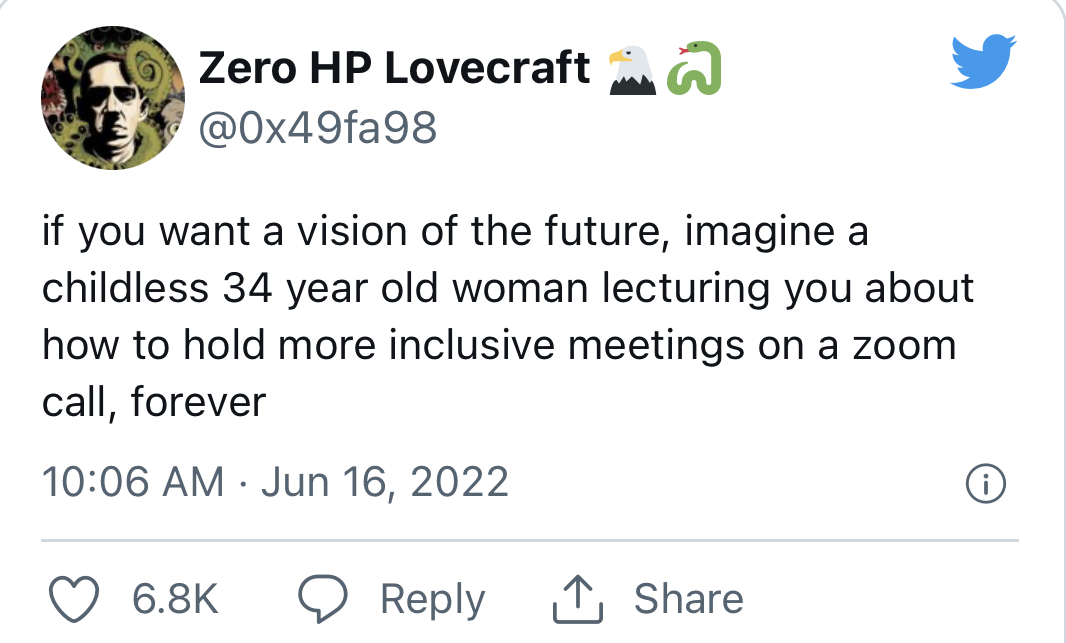Screen dimensions: 1066x643
Task: Click the circled info icon
Action: (x=985, y=483)
